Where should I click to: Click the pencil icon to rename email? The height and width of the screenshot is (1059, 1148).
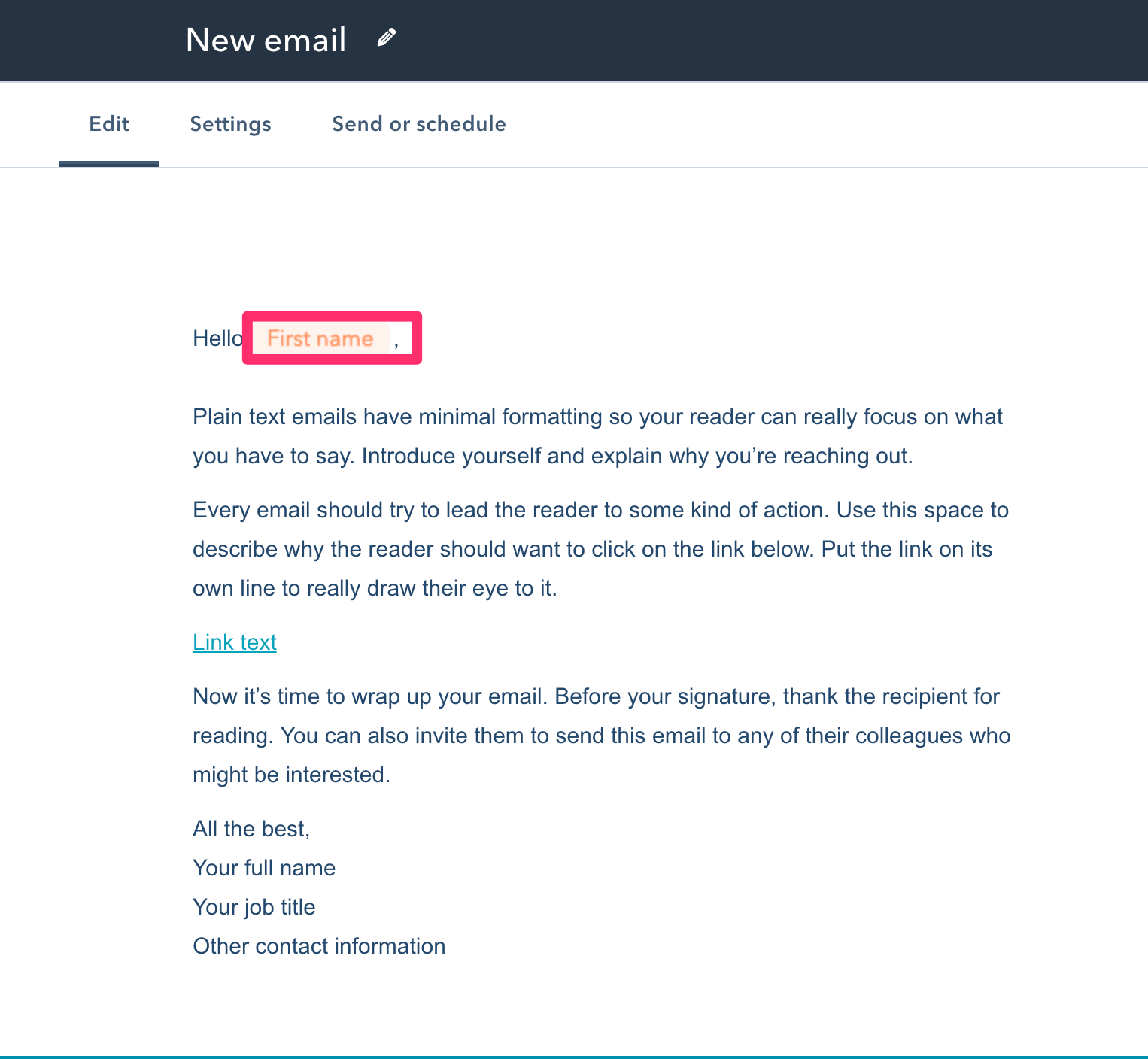tap(386, 38)
